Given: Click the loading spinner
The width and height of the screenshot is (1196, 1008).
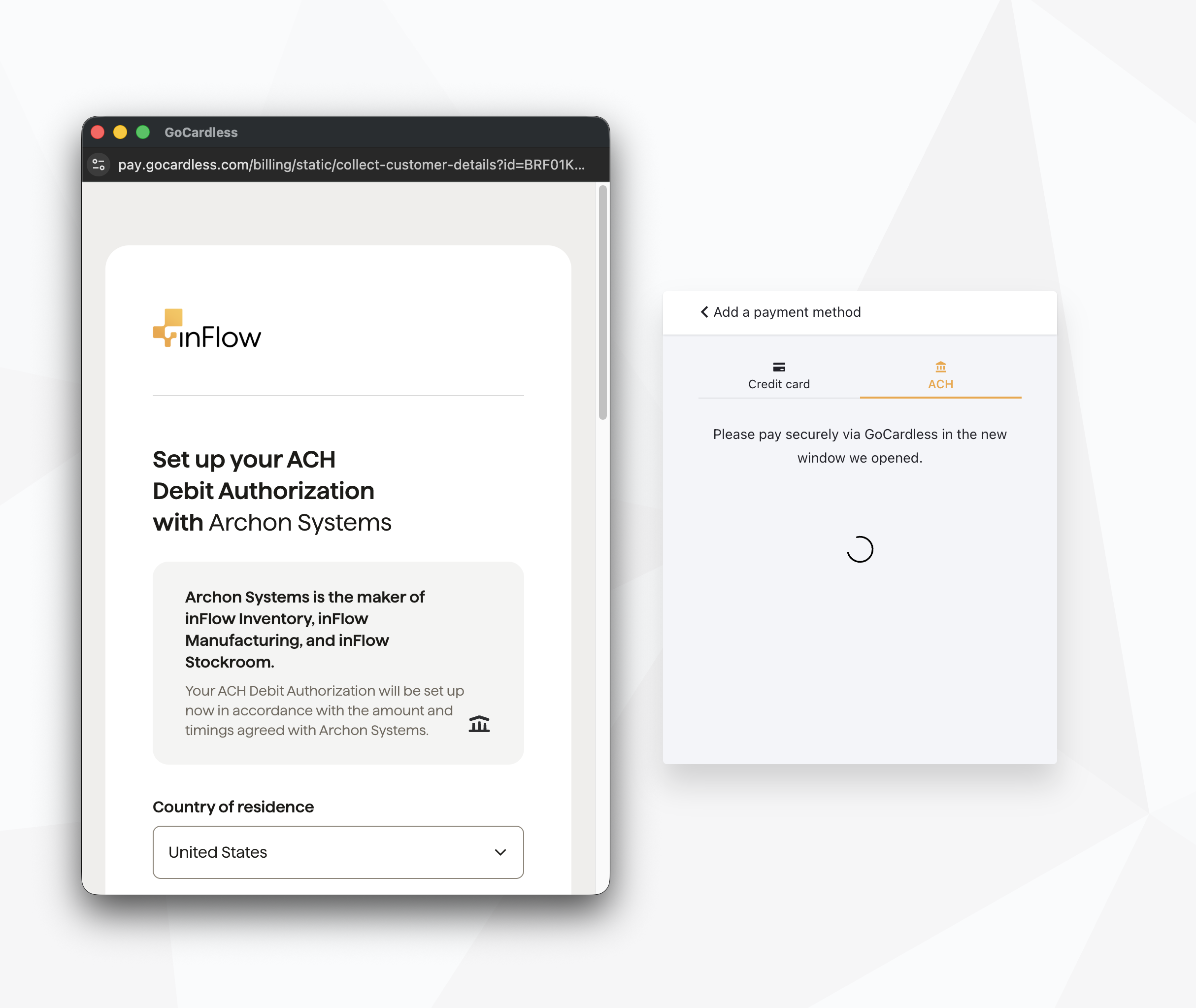Looking at the screenshot, I should point(860,549).
